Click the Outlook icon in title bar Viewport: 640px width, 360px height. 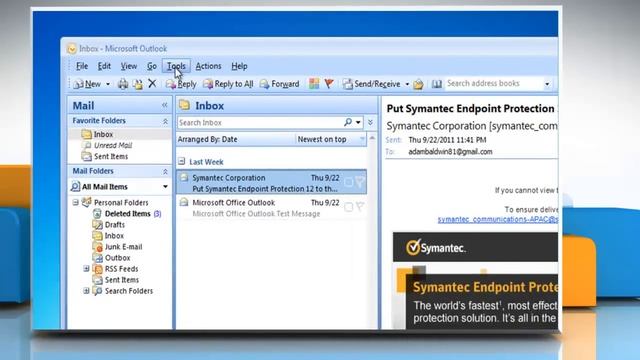[x=71, y=49]
